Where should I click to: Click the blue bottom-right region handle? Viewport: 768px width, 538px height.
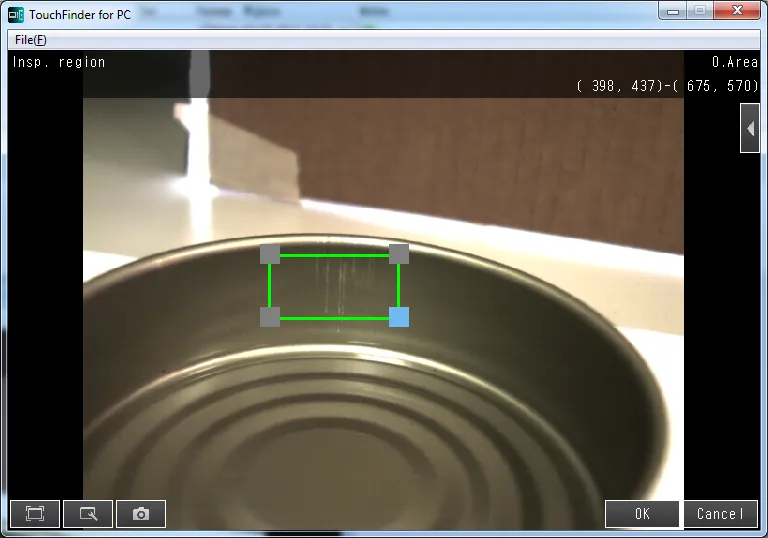399,317
